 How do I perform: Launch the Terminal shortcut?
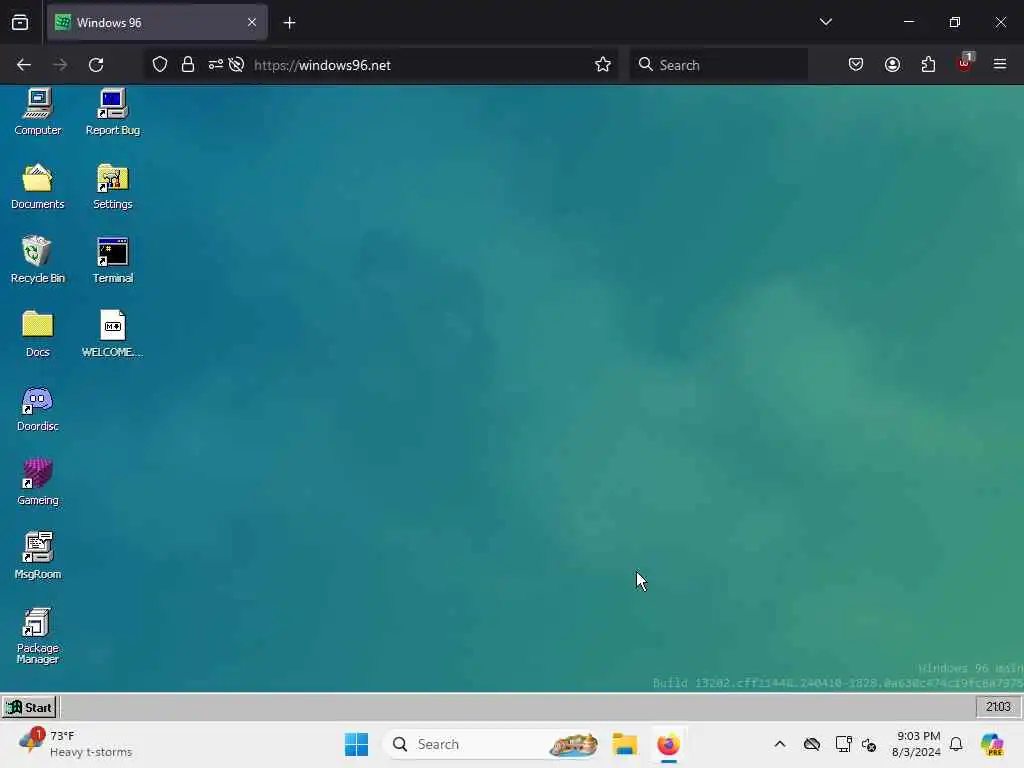112,260
